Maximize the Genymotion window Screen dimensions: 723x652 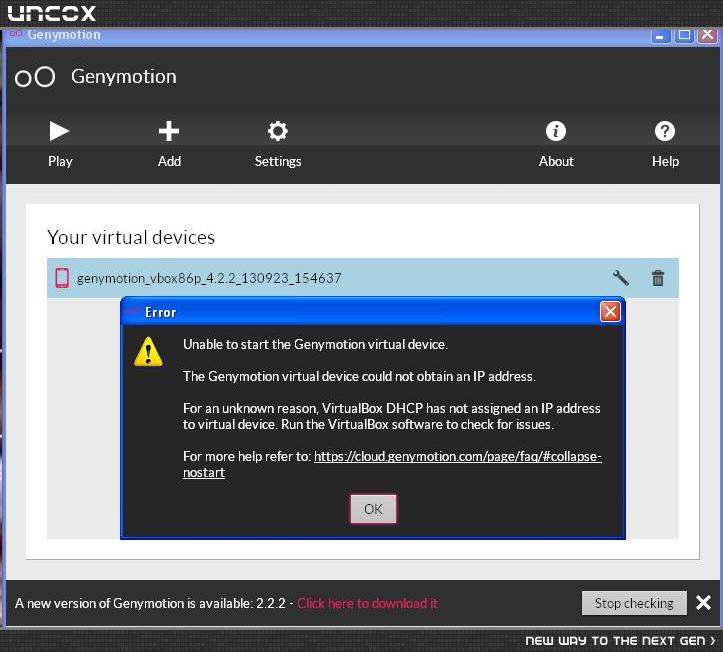click(684, 36)
